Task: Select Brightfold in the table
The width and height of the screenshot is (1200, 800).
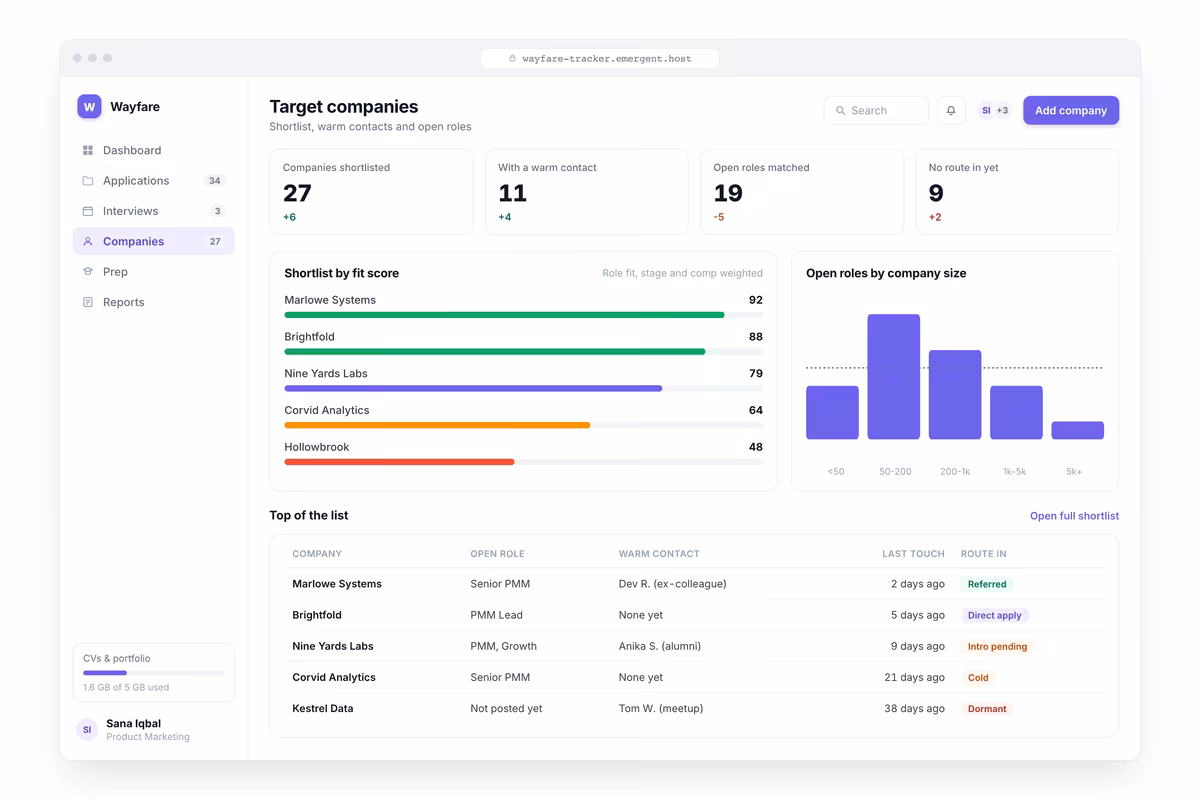Action: 317,615
